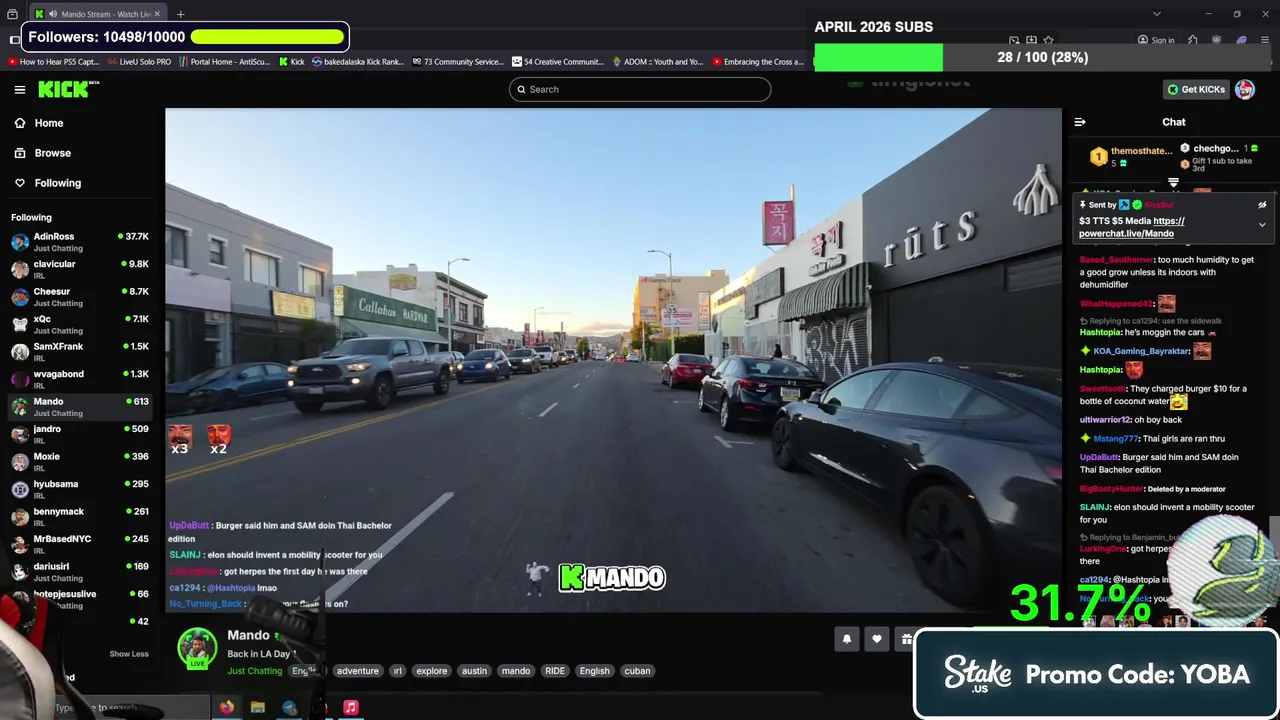Select Mando channel in sidebar
Image resolution: width=1280 pixels, height=720 pixels.
point(80,407)
